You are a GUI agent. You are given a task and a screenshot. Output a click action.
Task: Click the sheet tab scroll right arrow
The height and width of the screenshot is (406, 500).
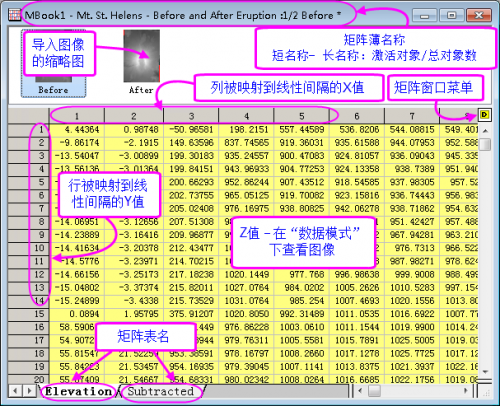tap(29, 391)
